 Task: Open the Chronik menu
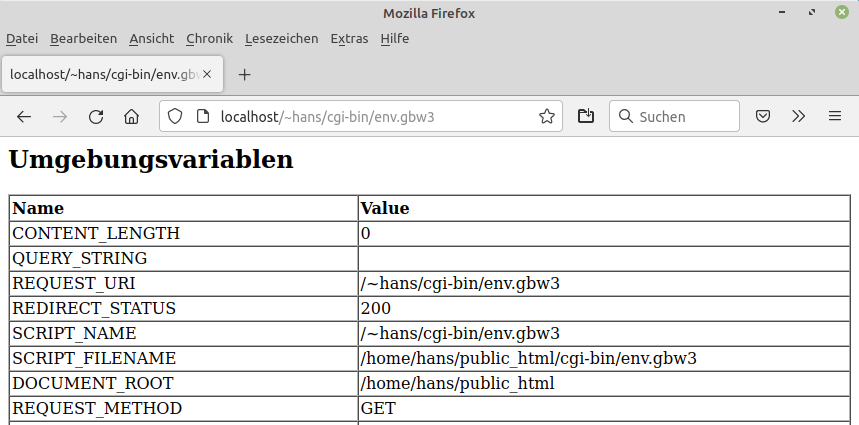pyautogui.click(x=209, y=39)
